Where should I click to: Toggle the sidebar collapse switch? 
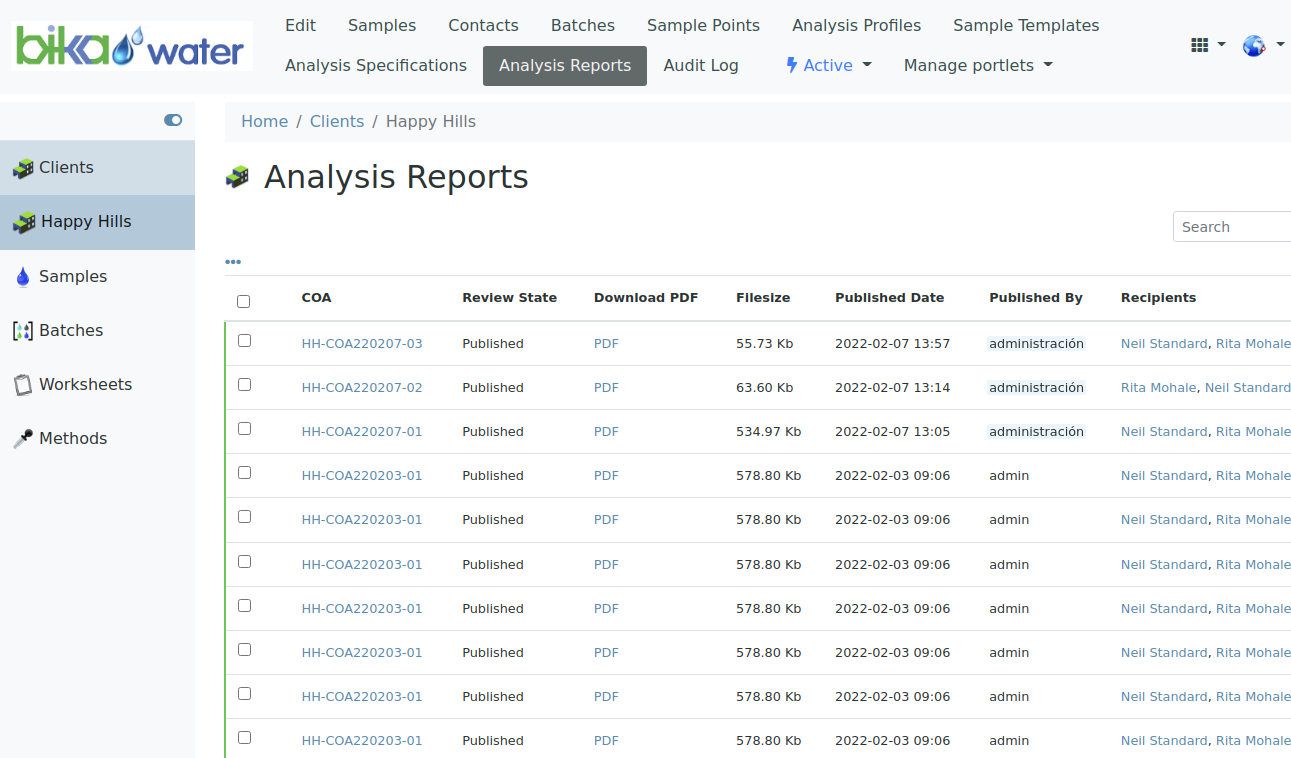pos(173,120)
